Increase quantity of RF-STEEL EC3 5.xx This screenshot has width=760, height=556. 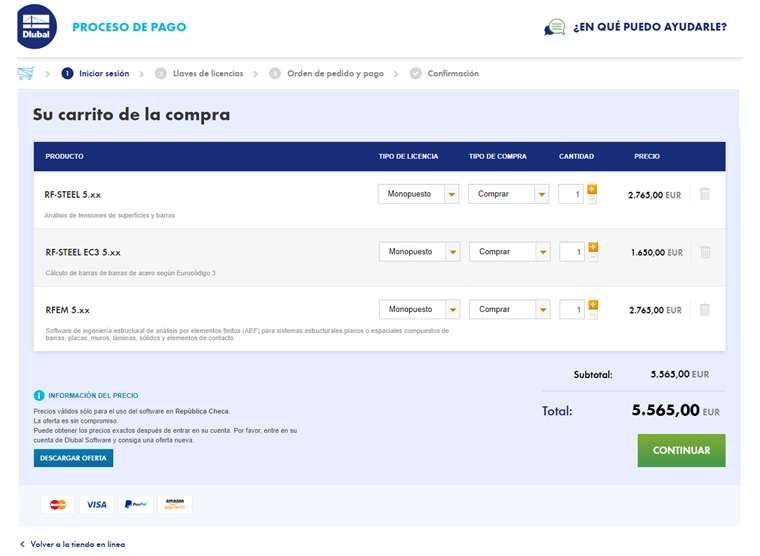click(x=593, y=247)
